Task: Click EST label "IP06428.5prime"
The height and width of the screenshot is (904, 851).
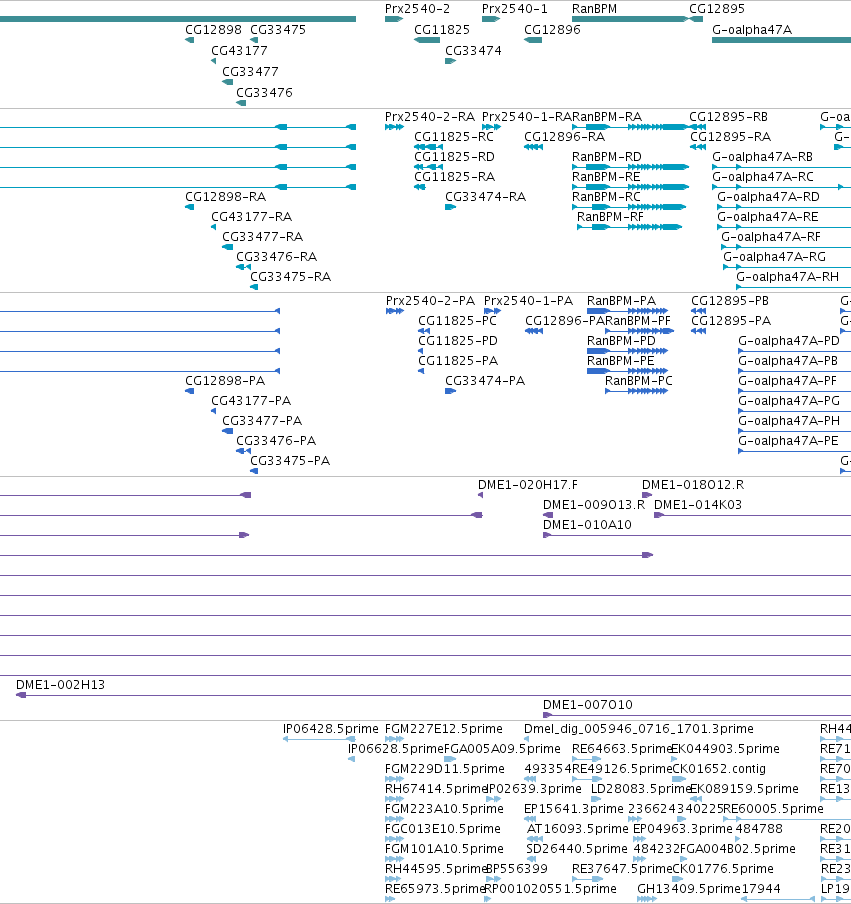Action: 330,729
